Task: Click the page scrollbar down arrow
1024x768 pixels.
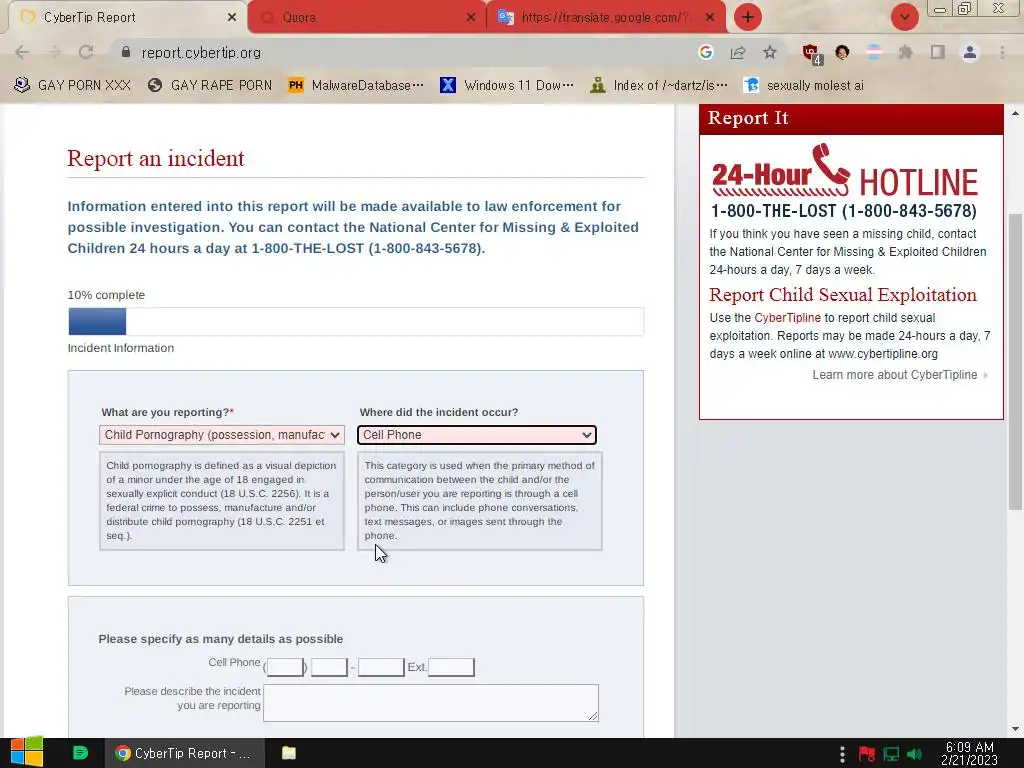Action: pos(1016,729)
